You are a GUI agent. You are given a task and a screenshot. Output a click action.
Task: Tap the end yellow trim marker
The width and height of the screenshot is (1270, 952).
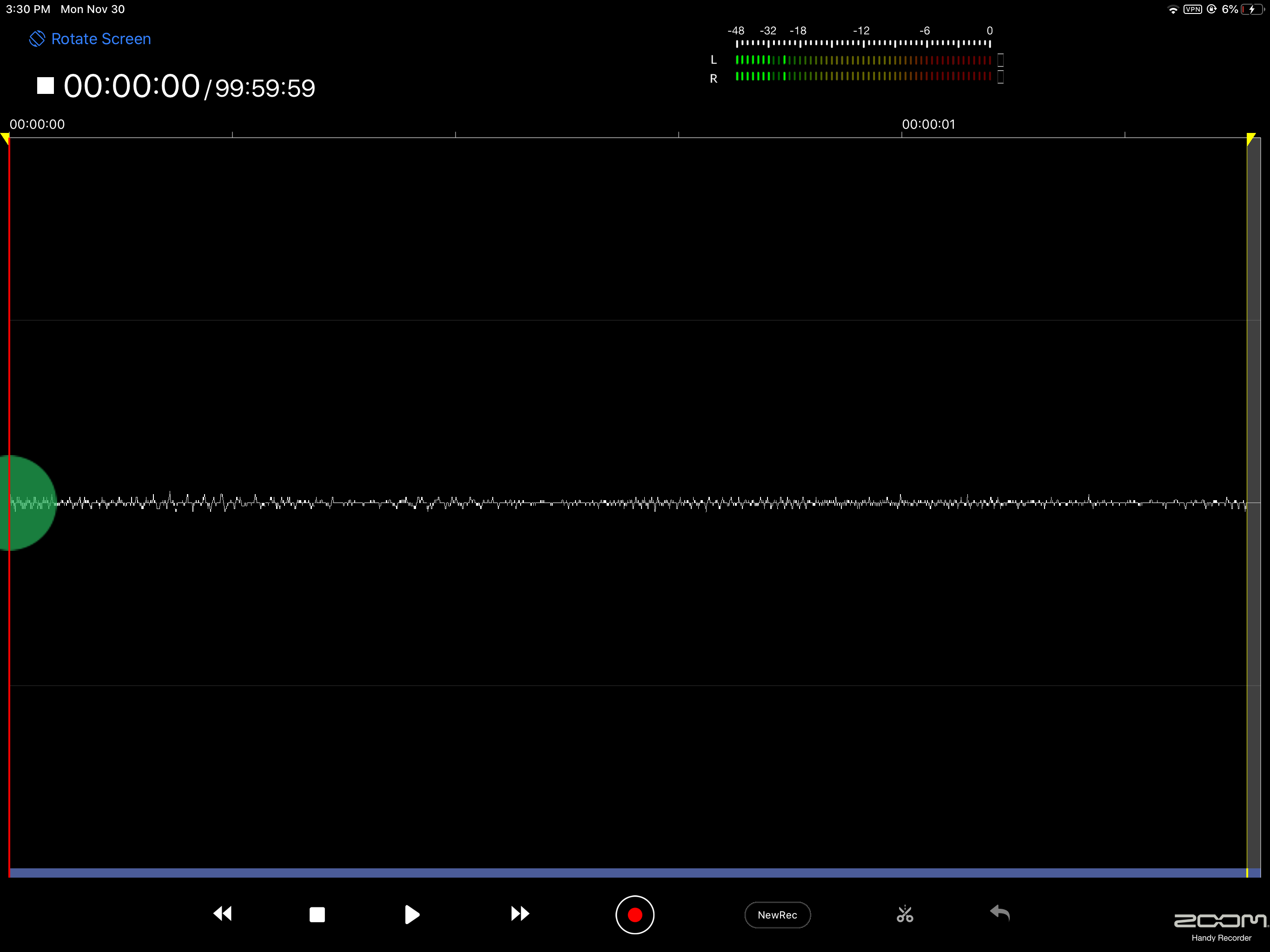click(x=1251, y=139)
